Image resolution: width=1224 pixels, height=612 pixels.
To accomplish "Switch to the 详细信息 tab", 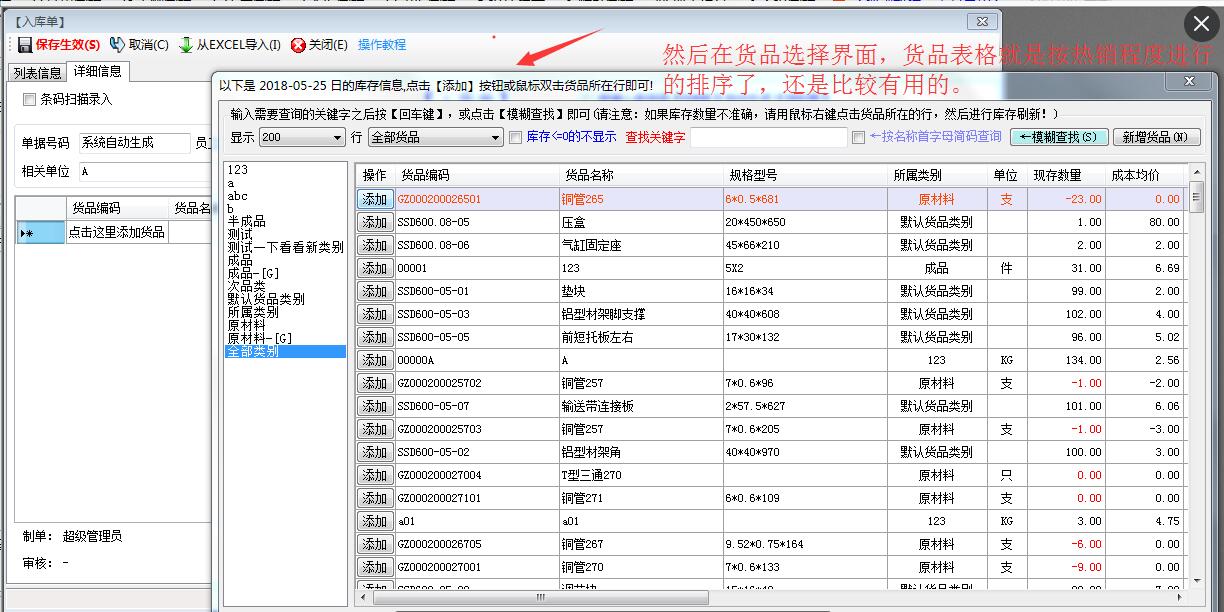I will [x=96, y=72].
